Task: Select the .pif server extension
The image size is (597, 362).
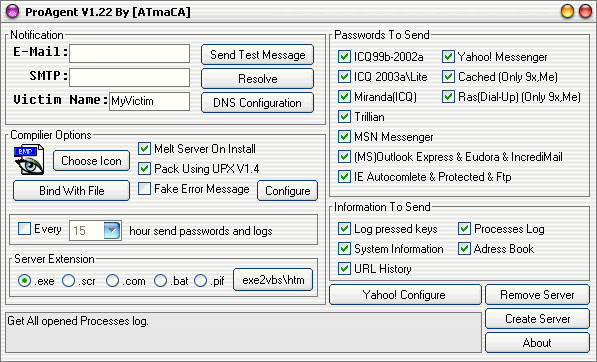Action: (200, 281)
